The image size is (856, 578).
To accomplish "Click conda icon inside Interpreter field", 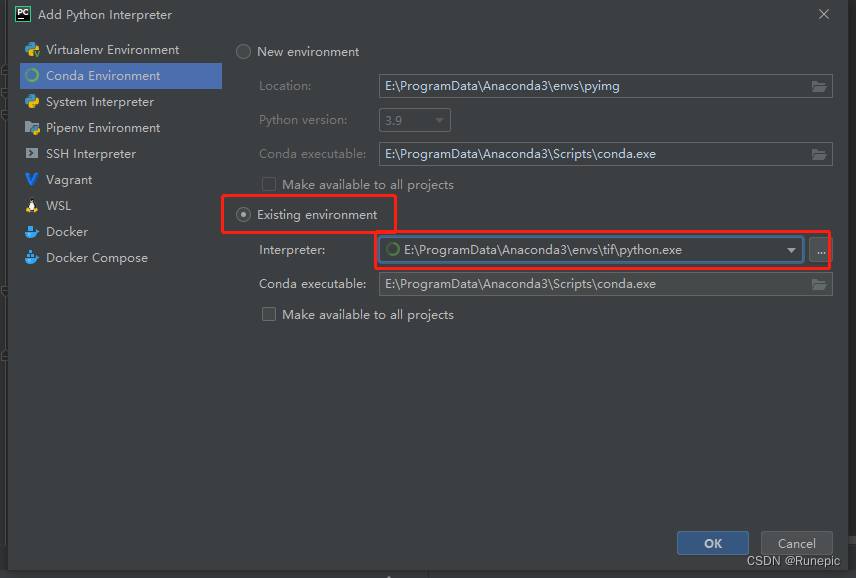I will [393, 250].
